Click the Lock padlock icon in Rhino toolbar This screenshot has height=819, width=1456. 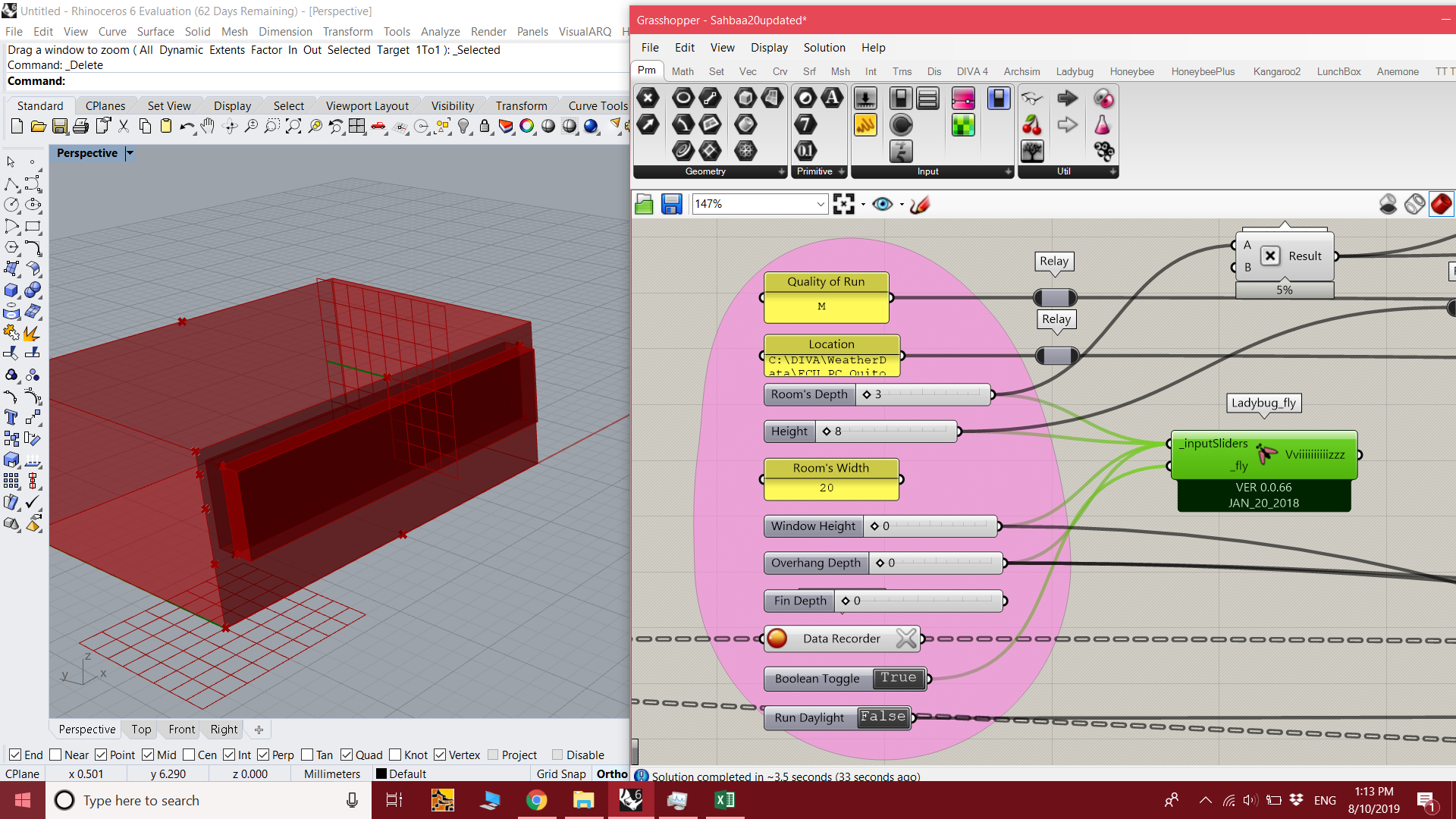tap(485, 127)
